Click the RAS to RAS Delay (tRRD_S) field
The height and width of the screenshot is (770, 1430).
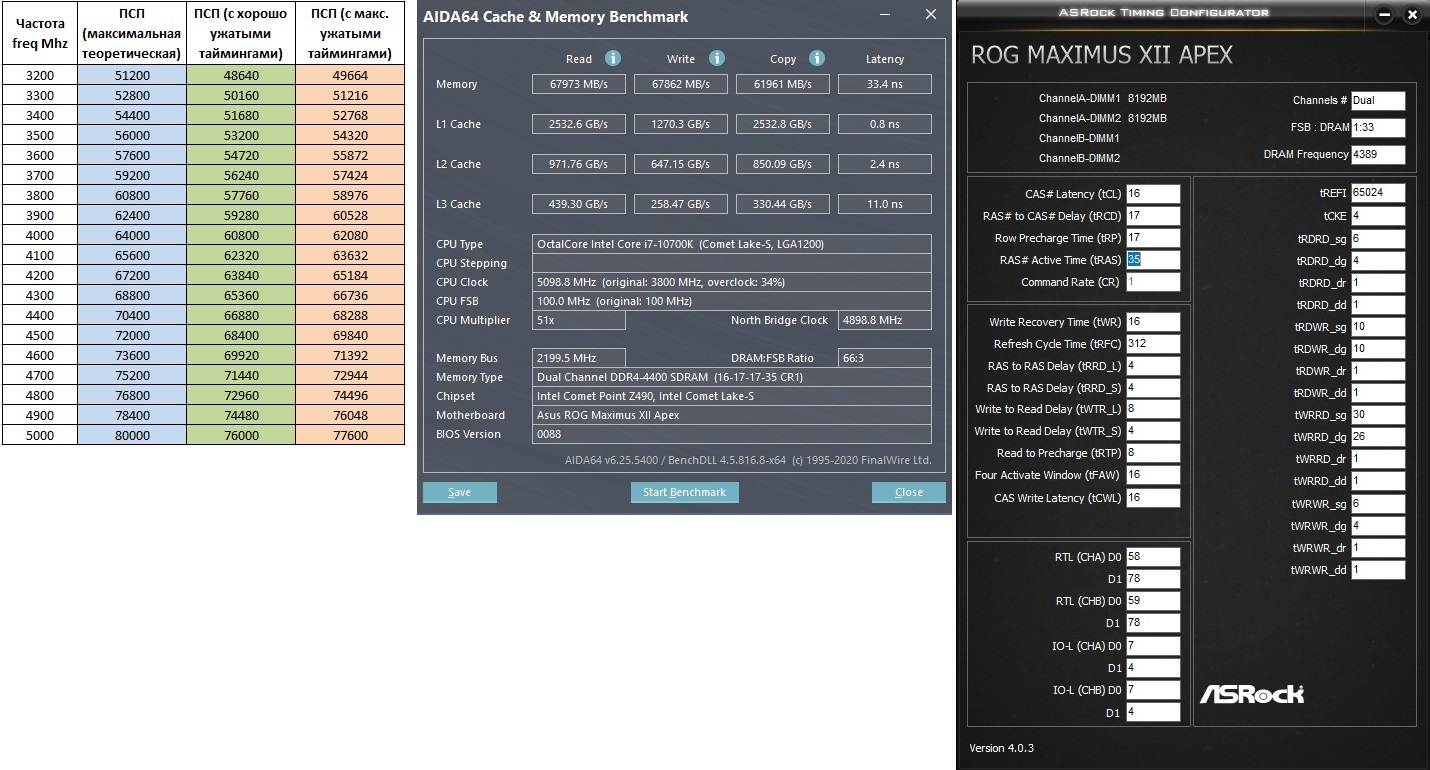point(1153,388)
